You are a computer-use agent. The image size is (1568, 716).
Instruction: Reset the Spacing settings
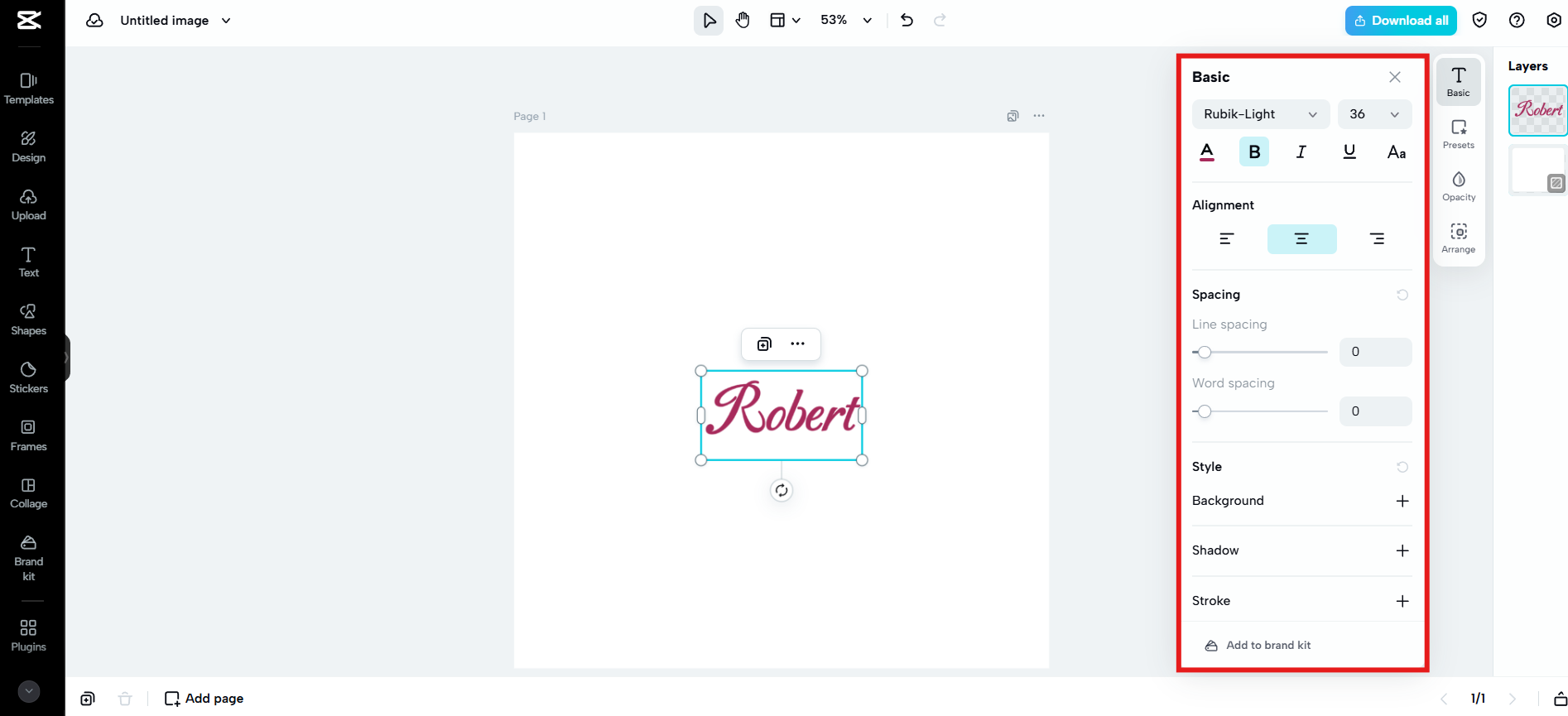pos(1402,295)
